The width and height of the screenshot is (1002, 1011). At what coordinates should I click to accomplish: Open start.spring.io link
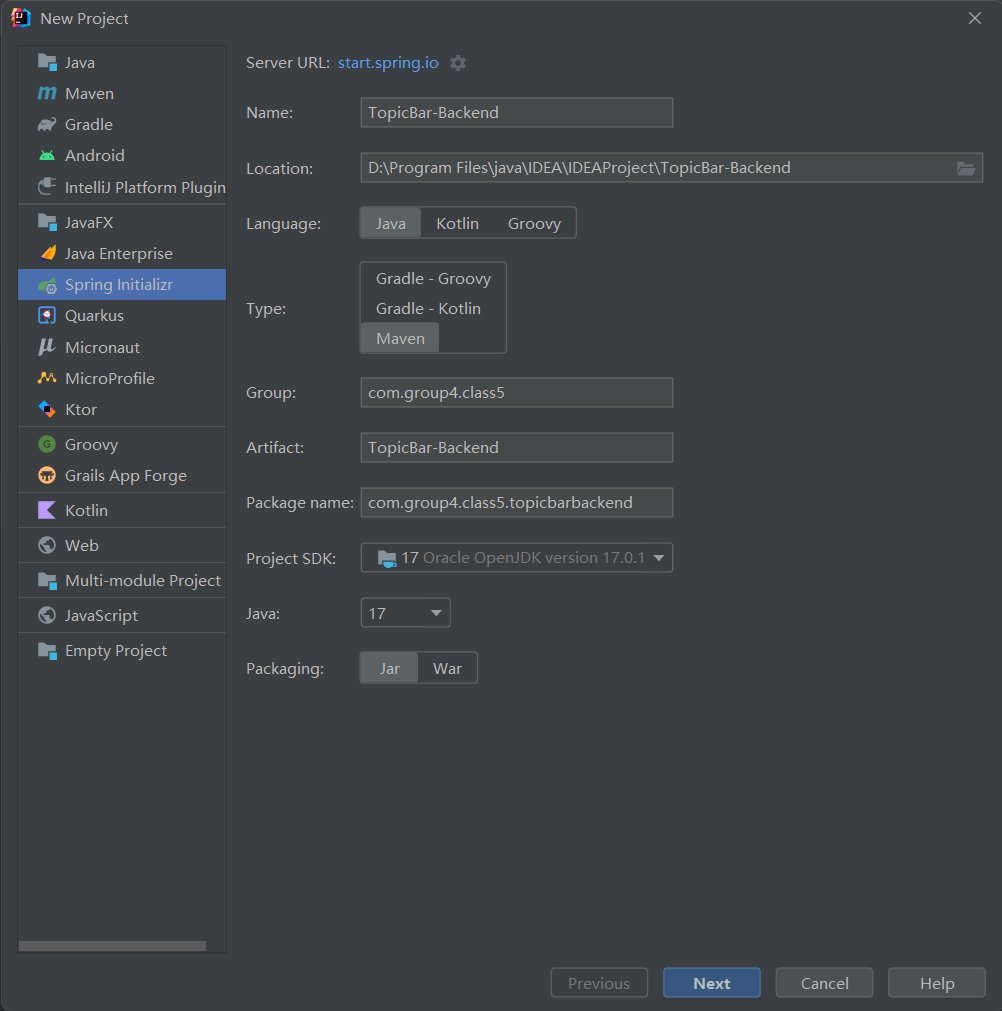tap(388, 63)
